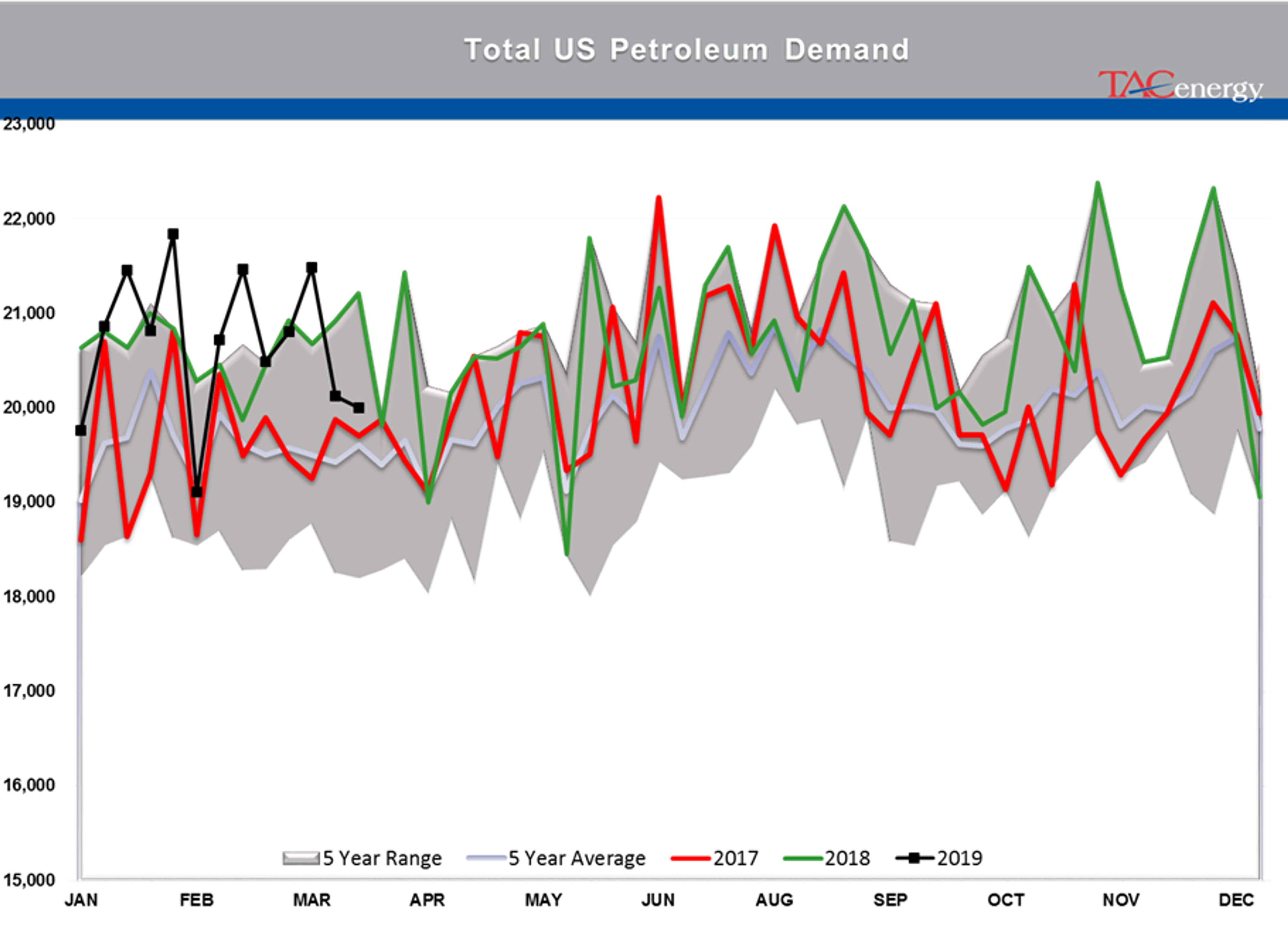The image size is (1288, 933).
Task: Click the 17,000 y-axis label
Action: 29,690
